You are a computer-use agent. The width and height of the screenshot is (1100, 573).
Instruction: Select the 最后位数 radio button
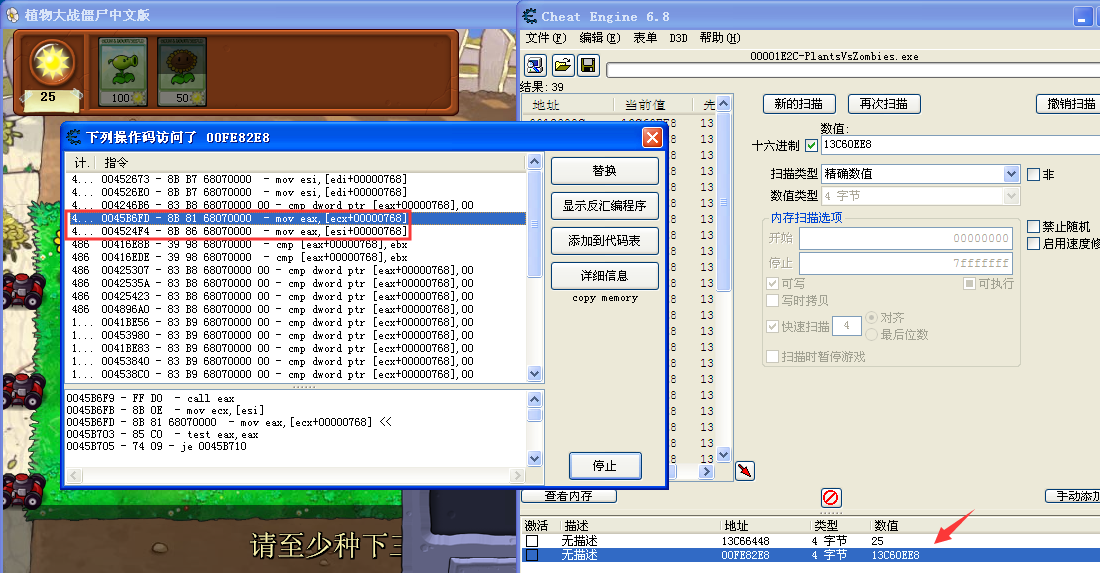point(871,335)
